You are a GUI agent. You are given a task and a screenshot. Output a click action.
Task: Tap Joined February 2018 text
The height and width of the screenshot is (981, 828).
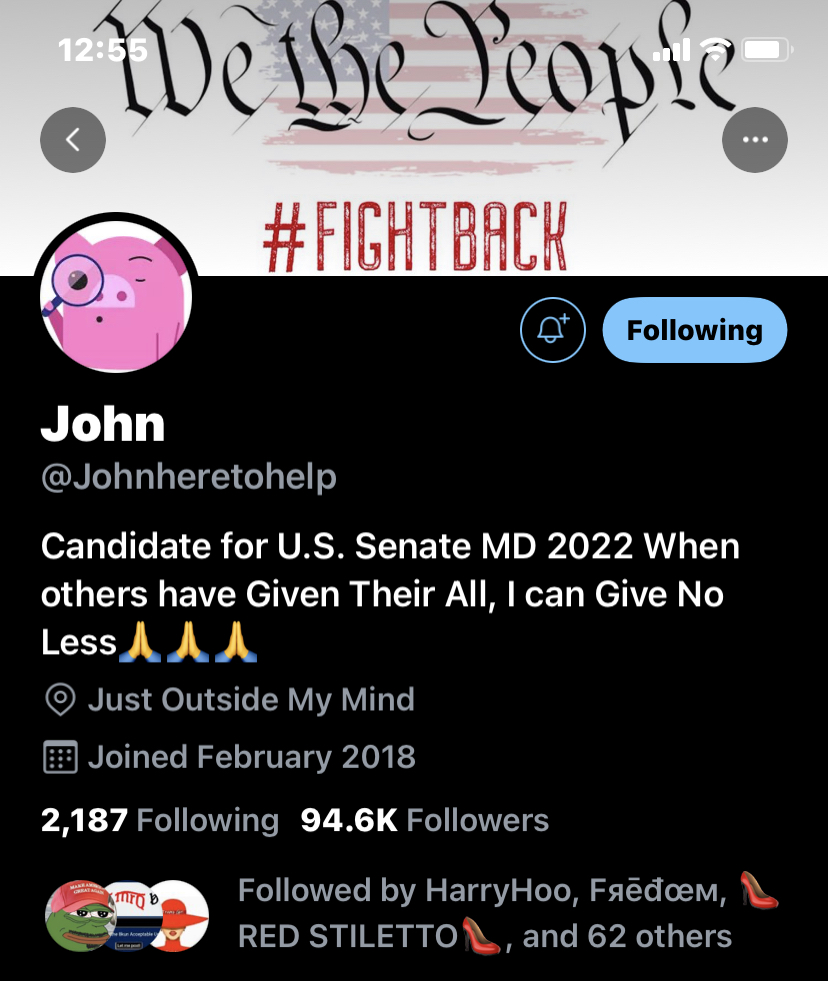point(251,757)
